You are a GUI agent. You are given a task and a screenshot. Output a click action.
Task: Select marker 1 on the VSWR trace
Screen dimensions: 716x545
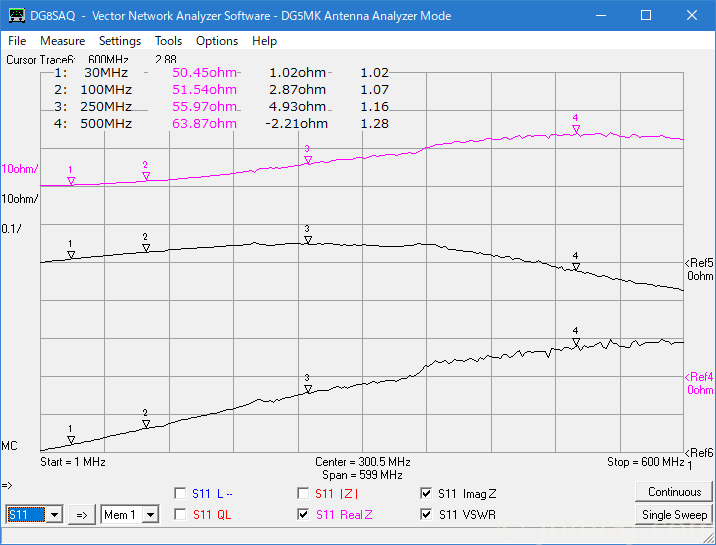(71, 440)
